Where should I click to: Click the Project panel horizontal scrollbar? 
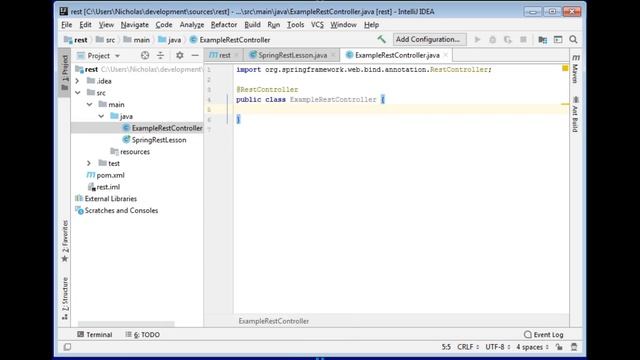126,324
